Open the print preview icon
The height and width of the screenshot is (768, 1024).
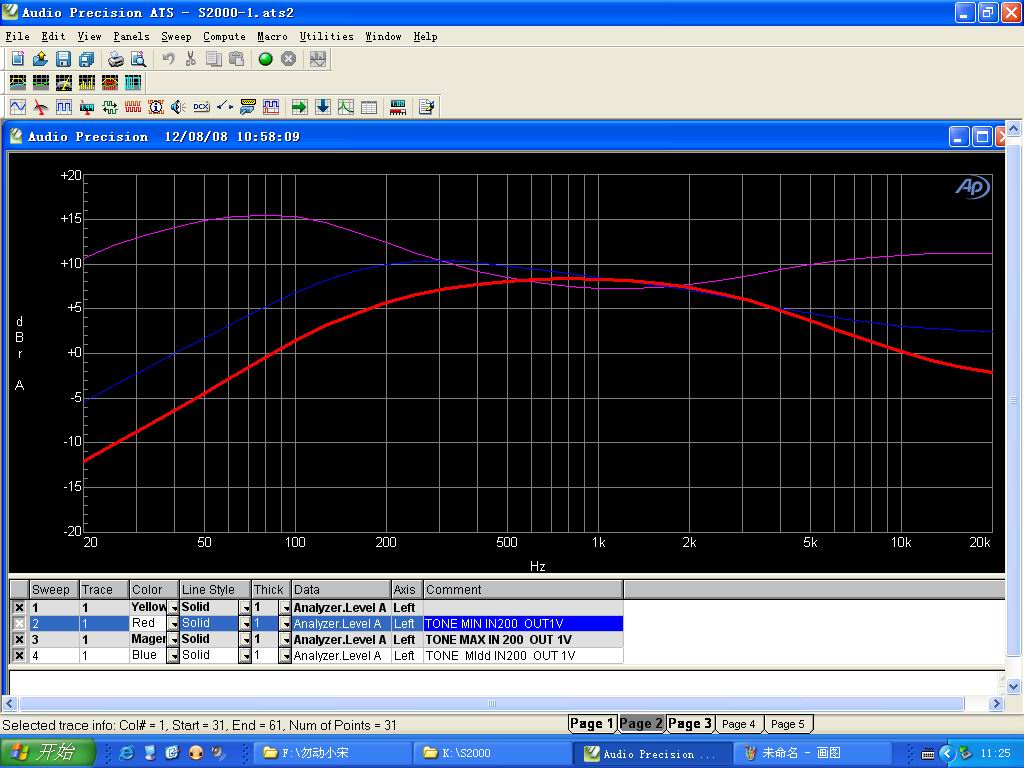[x=139, y=59]
